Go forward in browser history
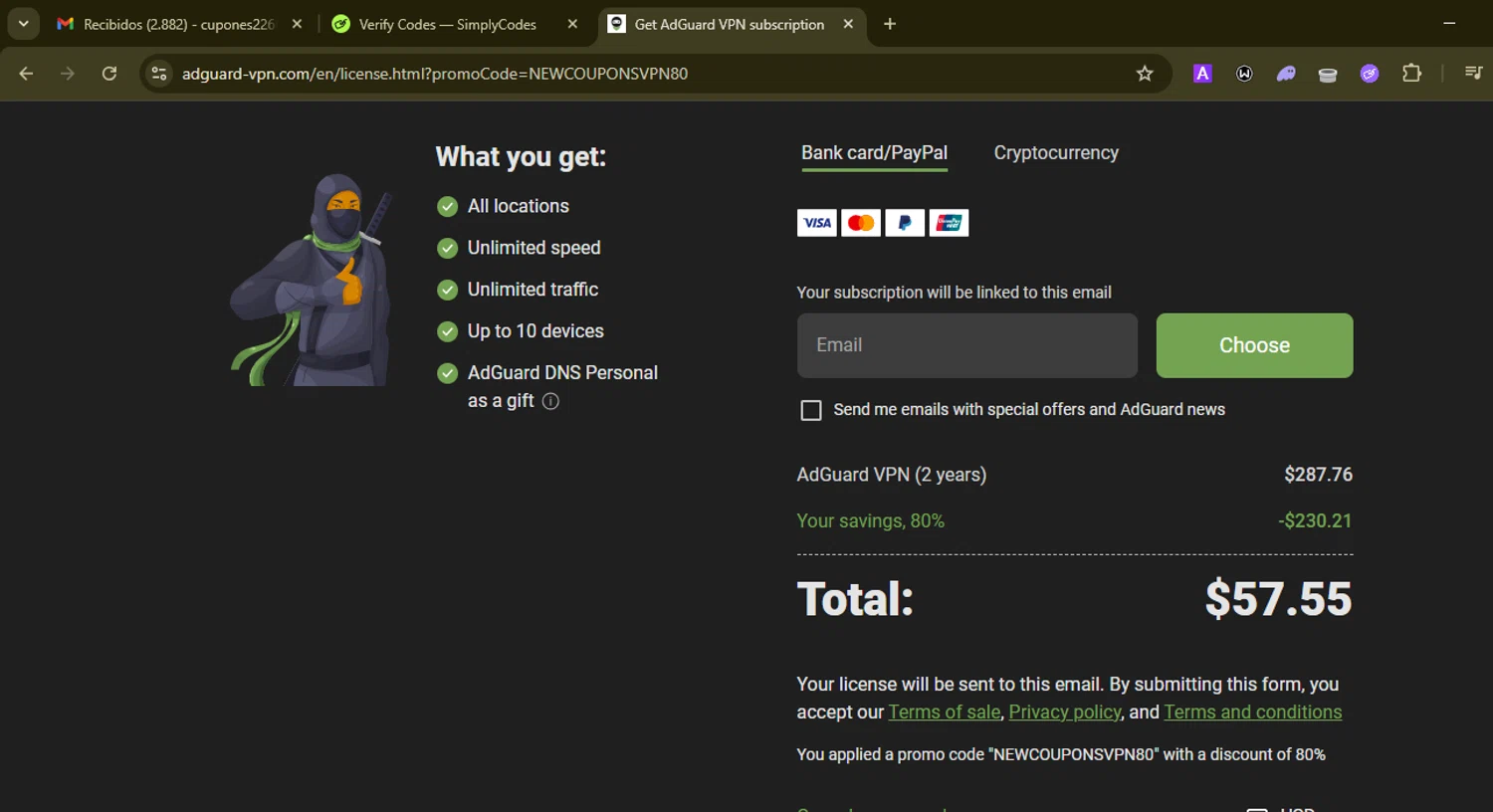Screen dimensions: 1493x812 68,74
